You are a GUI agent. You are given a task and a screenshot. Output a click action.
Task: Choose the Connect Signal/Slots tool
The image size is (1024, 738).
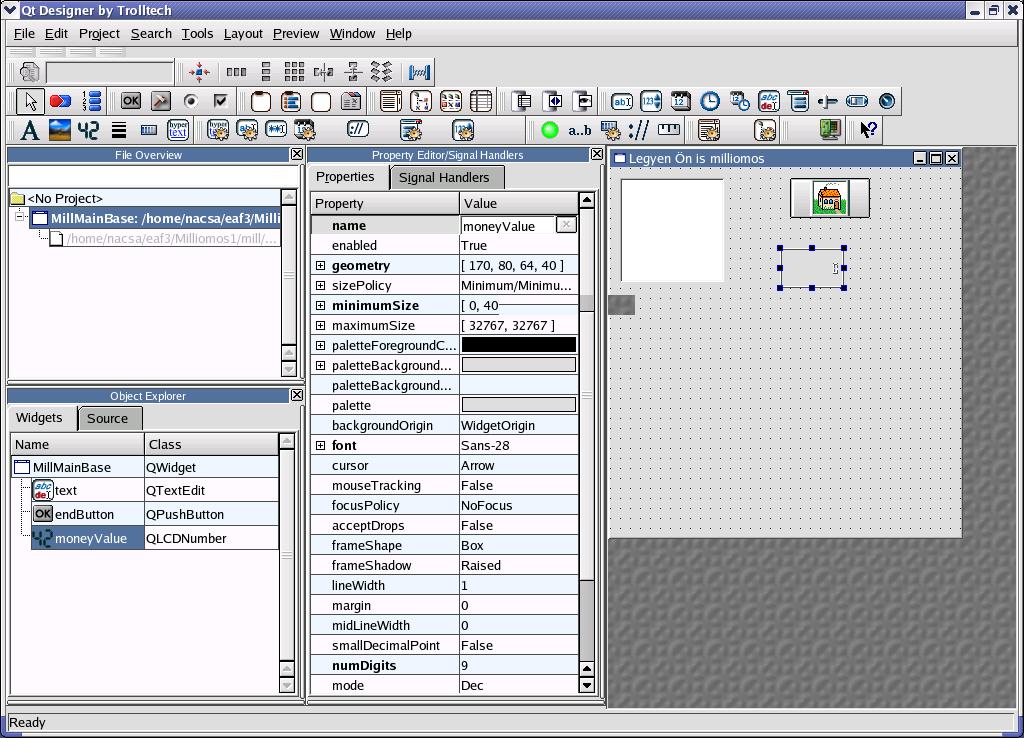click(x=60, y=101)
